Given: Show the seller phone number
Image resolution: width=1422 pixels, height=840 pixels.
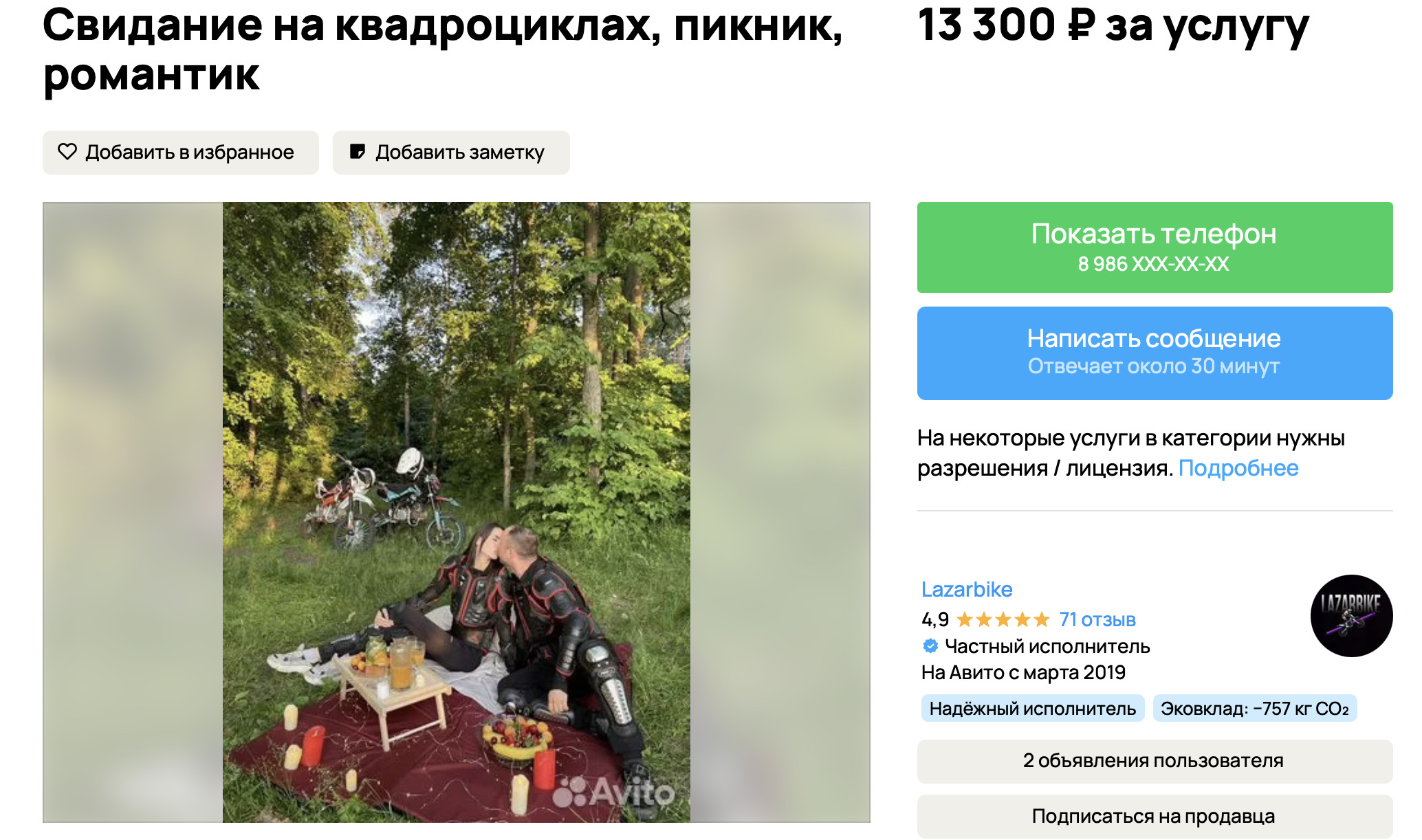Looking at the screenshot, I should (x=1155, y=247).
